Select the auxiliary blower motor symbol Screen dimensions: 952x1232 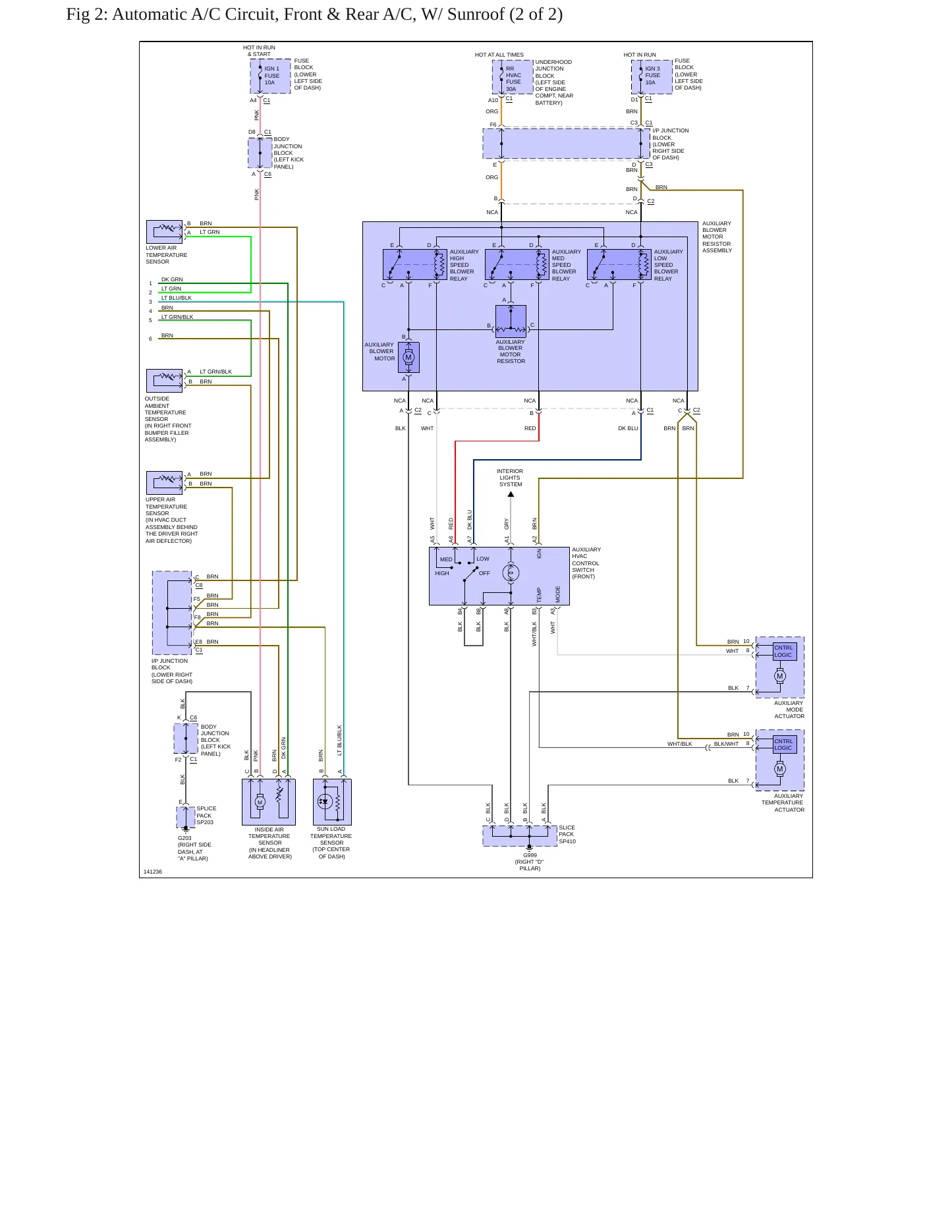click(x=408, y=357)
